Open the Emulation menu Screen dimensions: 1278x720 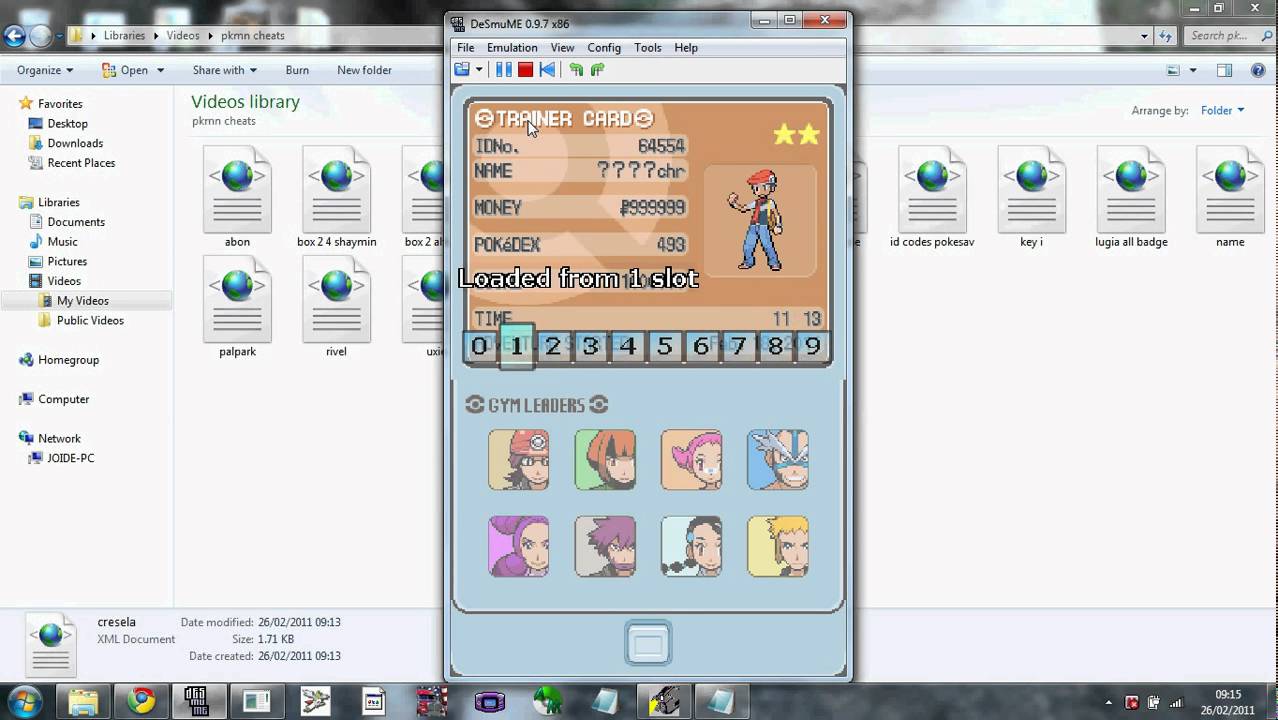[512, 47]
